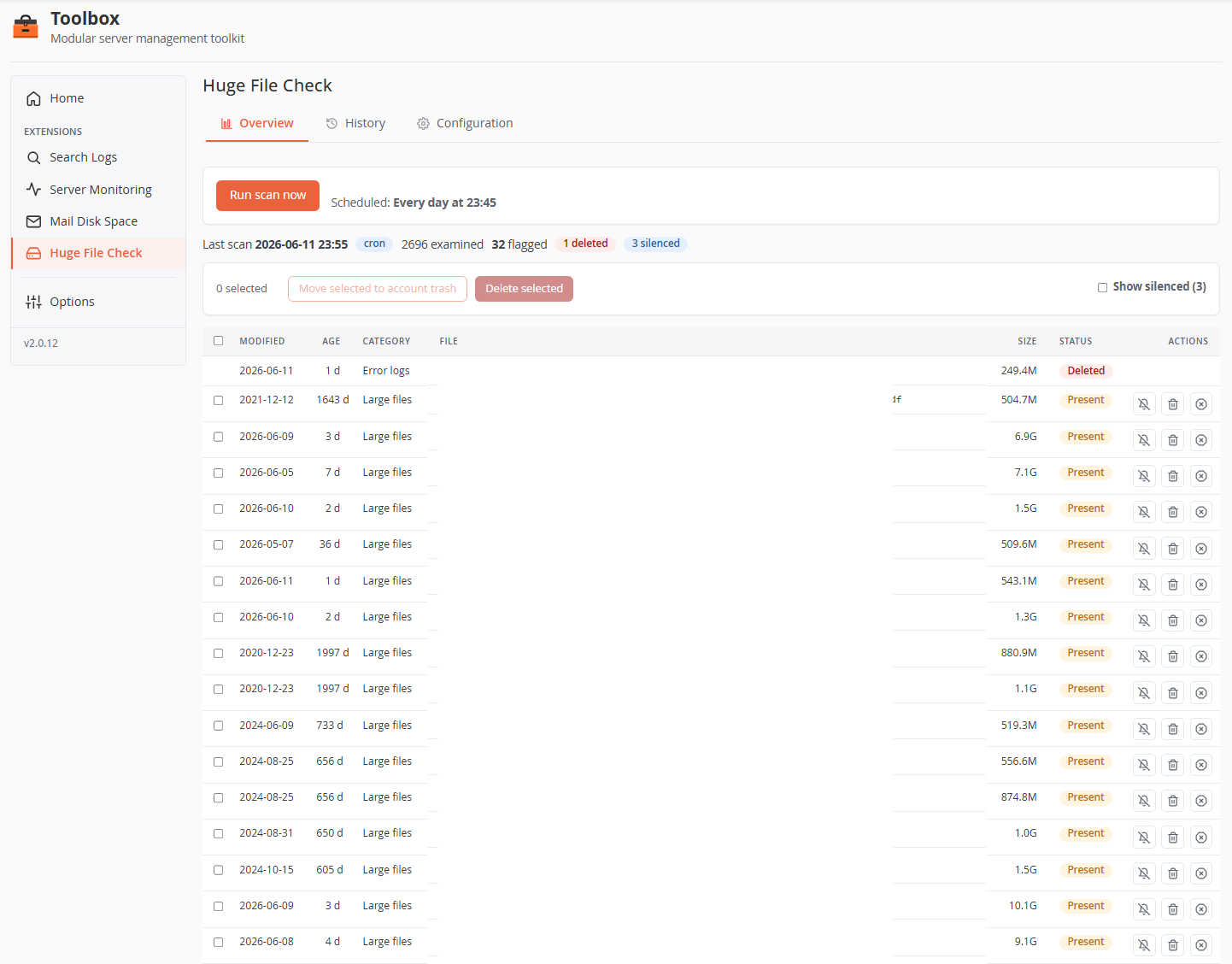
Task: Click the cron badge by last scan
Action: (374, 244)
